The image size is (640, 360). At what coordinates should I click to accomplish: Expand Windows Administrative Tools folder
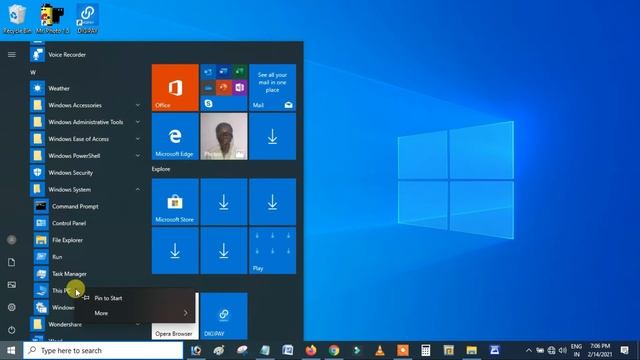coord(86,122)
